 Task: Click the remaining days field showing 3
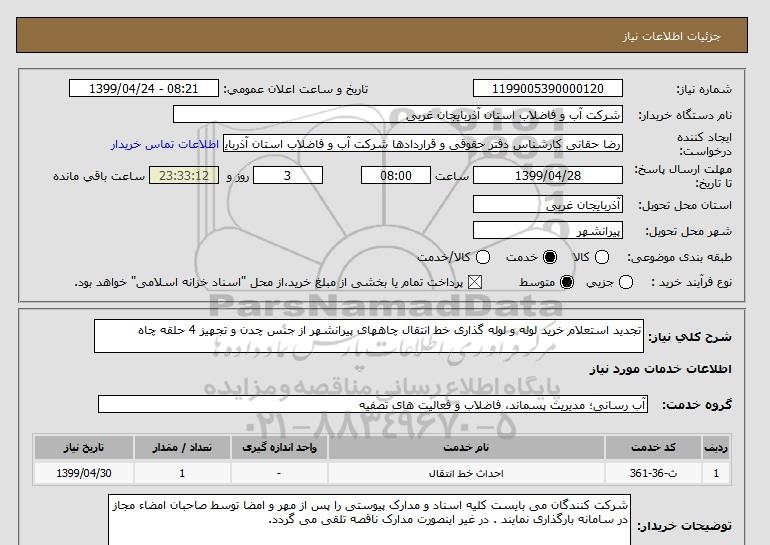tap(288, 175)
